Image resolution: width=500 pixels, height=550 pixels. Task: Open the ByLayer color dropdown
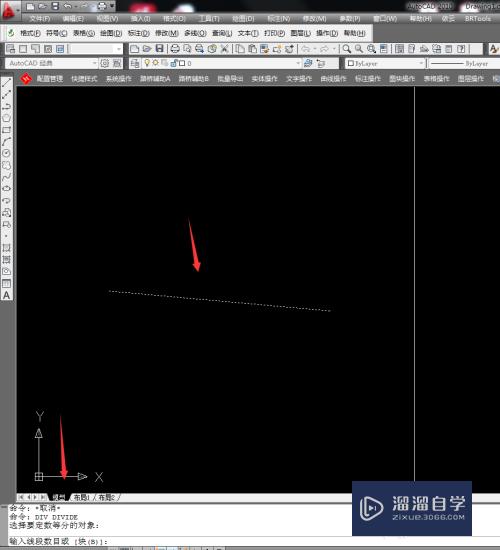point(385,63)
